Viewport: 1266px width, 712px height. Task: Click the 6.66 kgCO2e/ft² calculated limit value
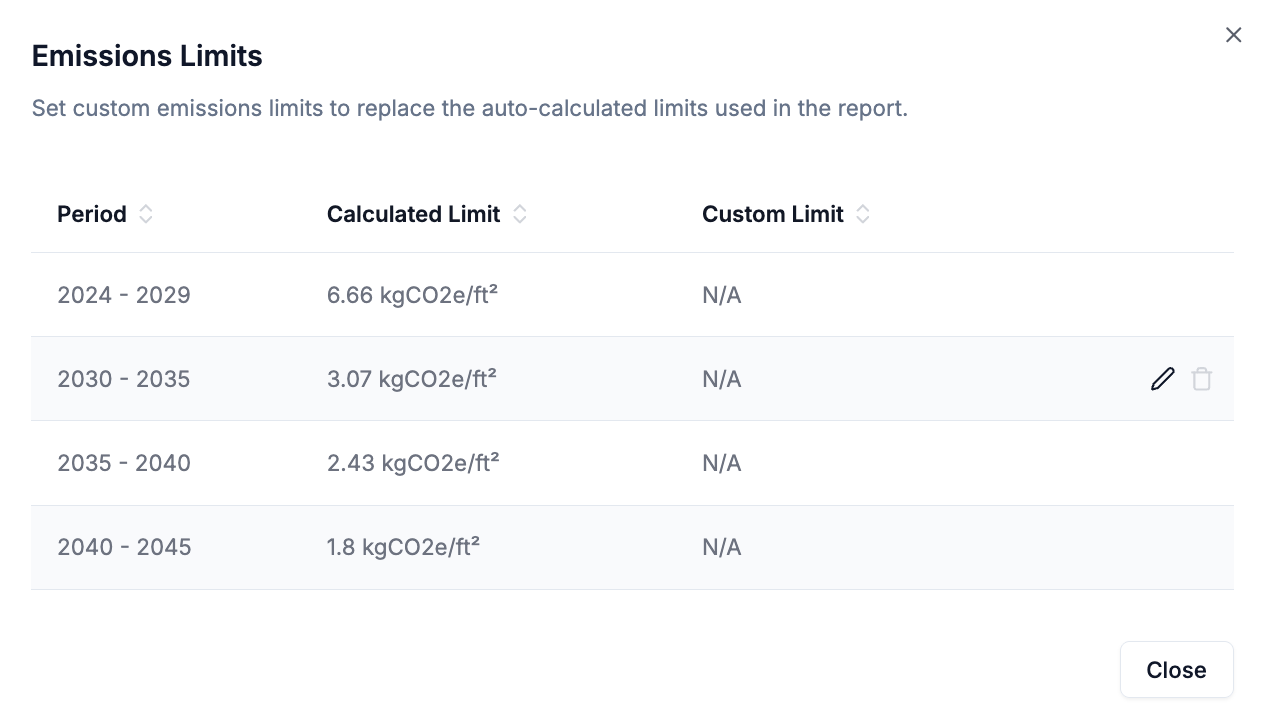tap(412, 295)
